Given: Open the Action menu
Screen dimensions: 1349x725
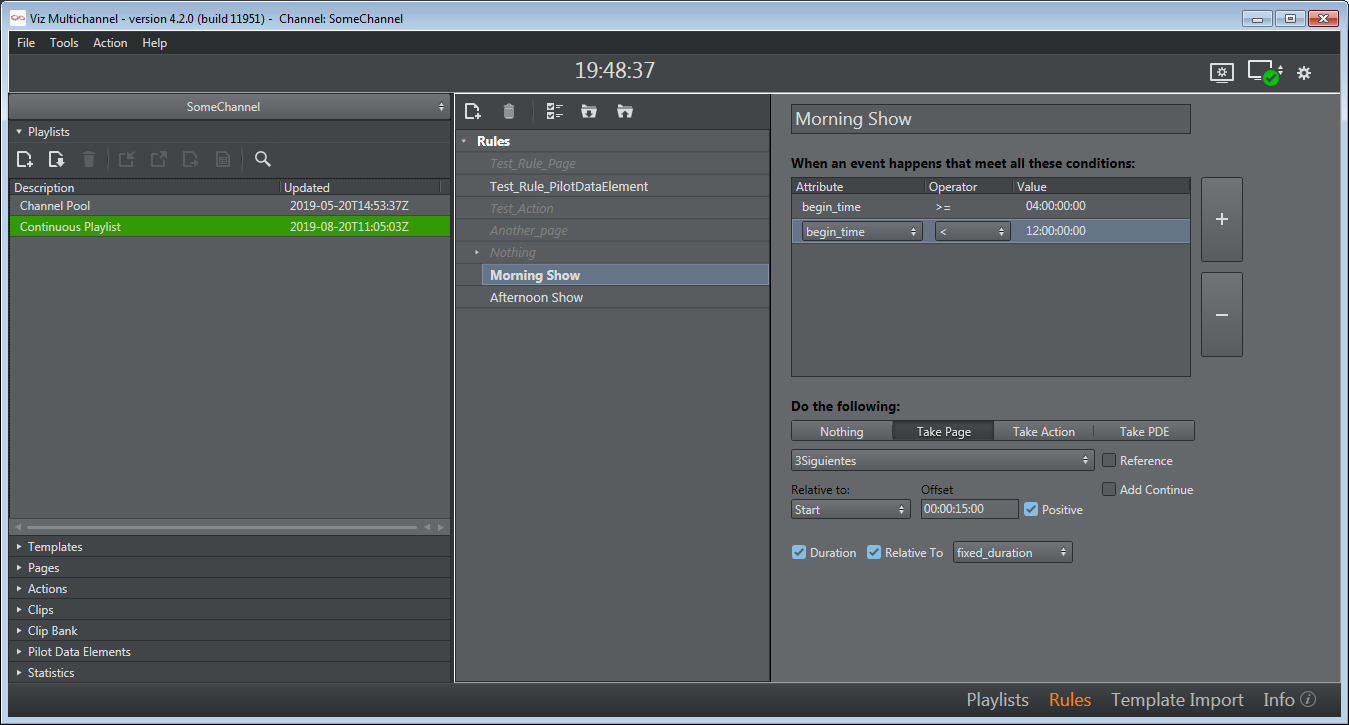Looking at the screenshot, I should [x=110, y=43].
